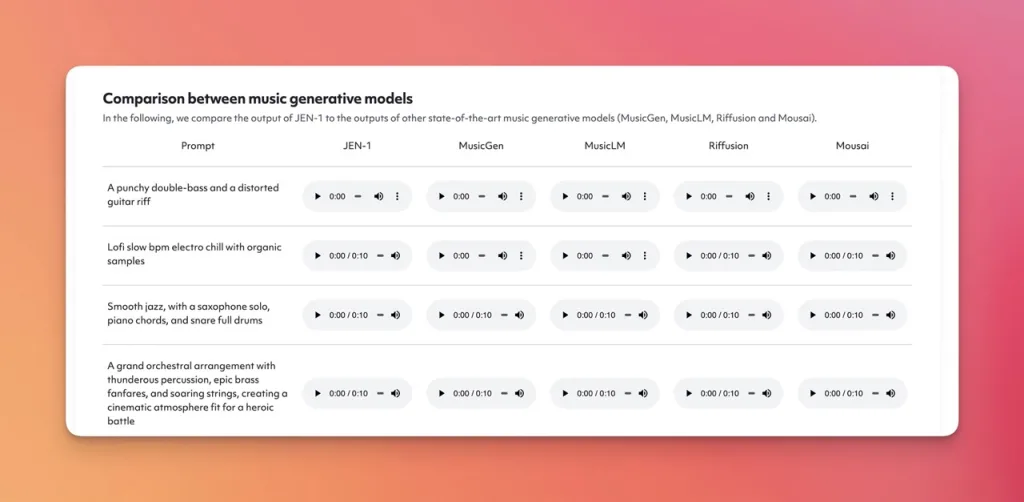Mute Mousai player in the grand orchestral row
The height and width of the screenshot is (502, 1024).
(891, 394)
